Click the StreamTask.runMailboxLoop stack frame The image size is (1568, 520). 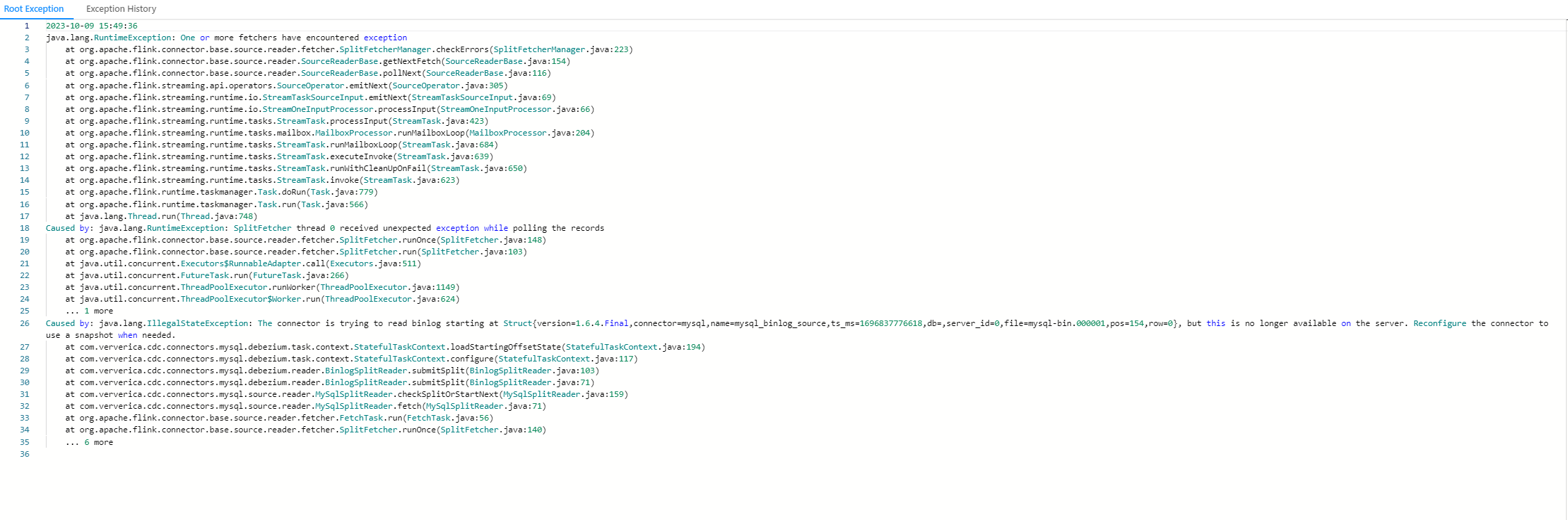[281, 145]
